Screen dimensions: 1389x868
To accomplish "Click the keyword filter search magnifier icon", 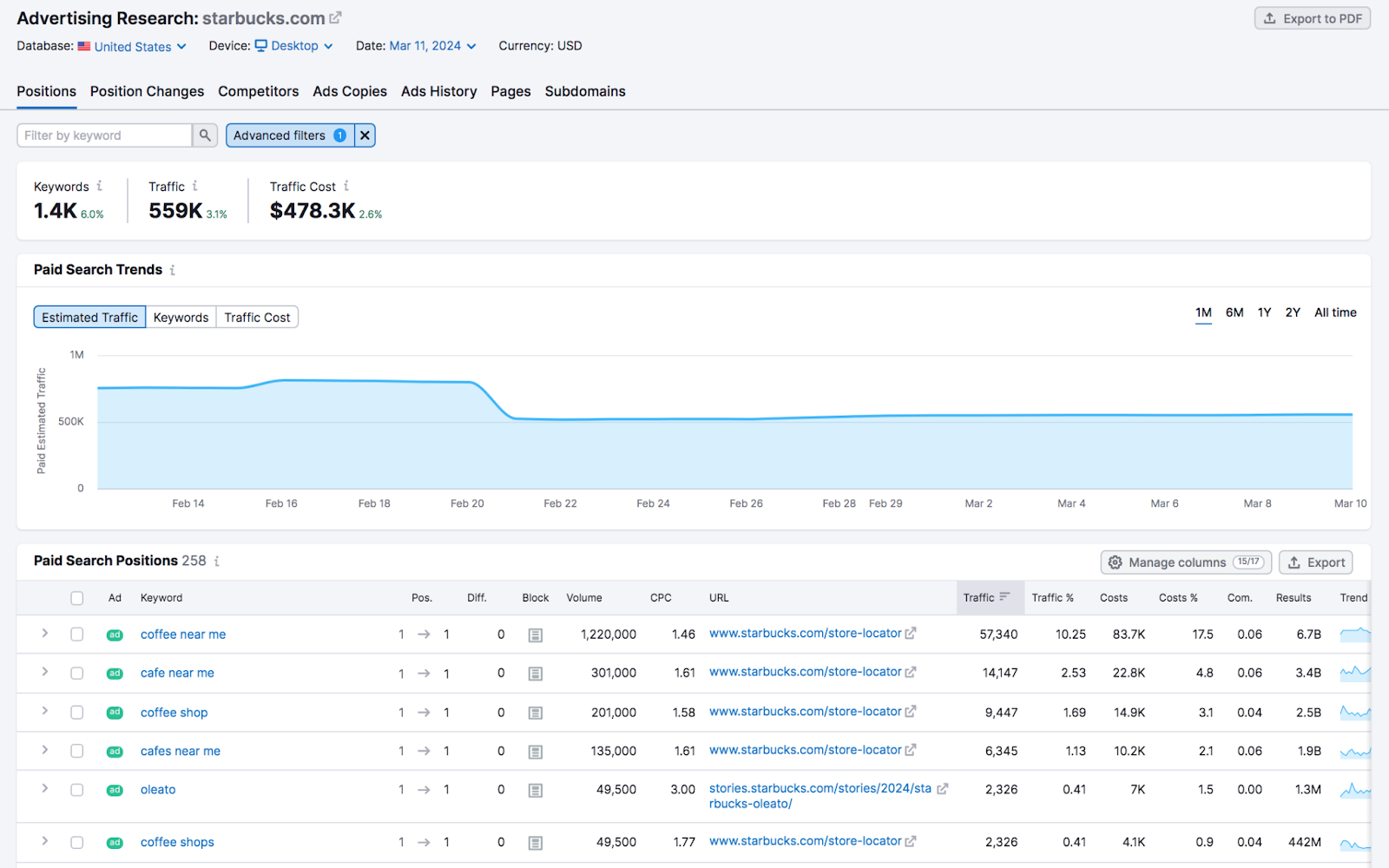I will point(205,135).
